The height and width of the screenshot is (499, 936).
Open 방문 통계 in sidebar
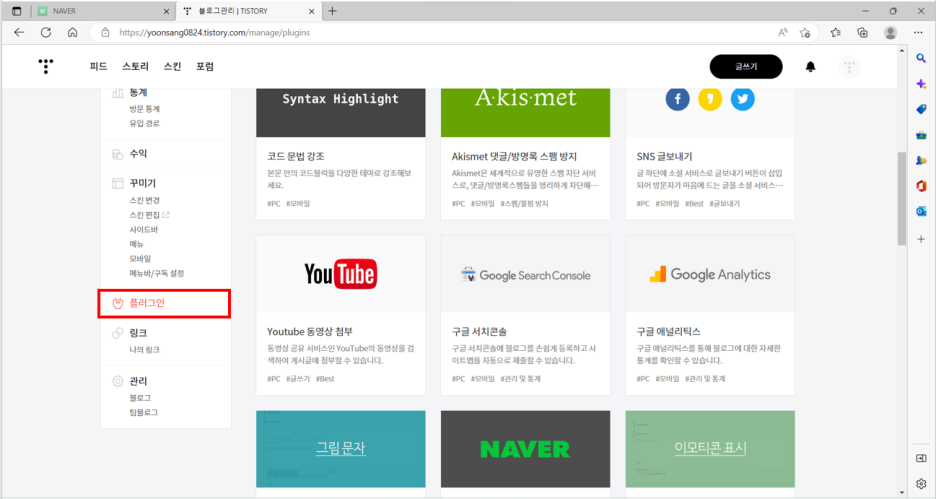pos(144,109)
